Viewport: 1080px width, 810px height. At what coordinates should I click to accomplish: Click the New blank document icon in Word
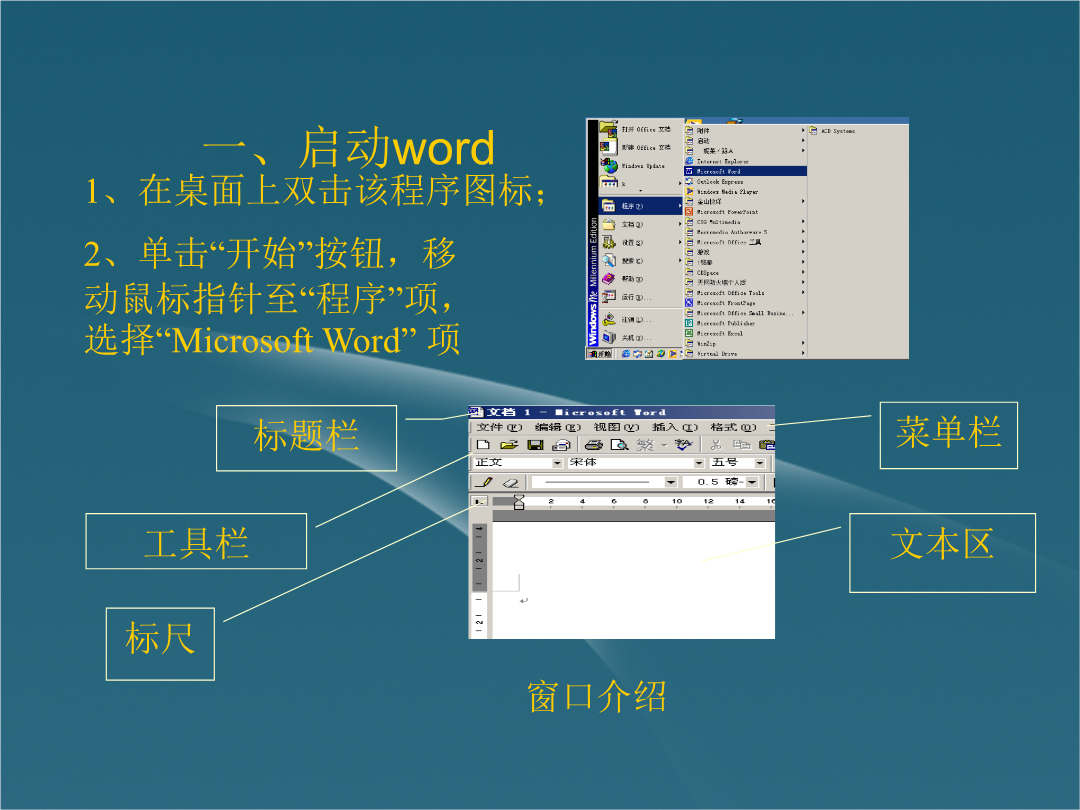click(x=484, y=445)
